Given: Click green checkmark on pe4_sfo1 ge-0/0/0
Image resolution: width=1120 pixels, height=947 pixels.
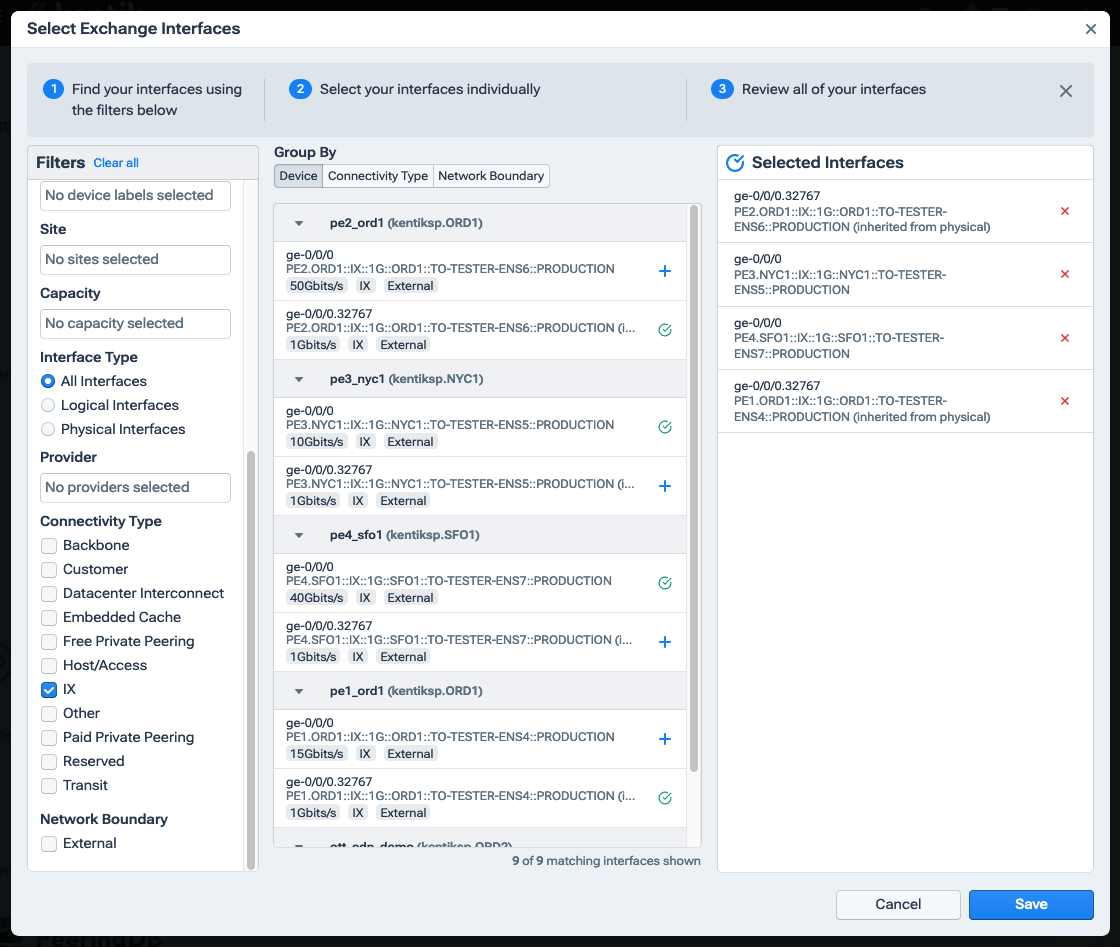Looking at the screenshot, I should coord(664,582).
